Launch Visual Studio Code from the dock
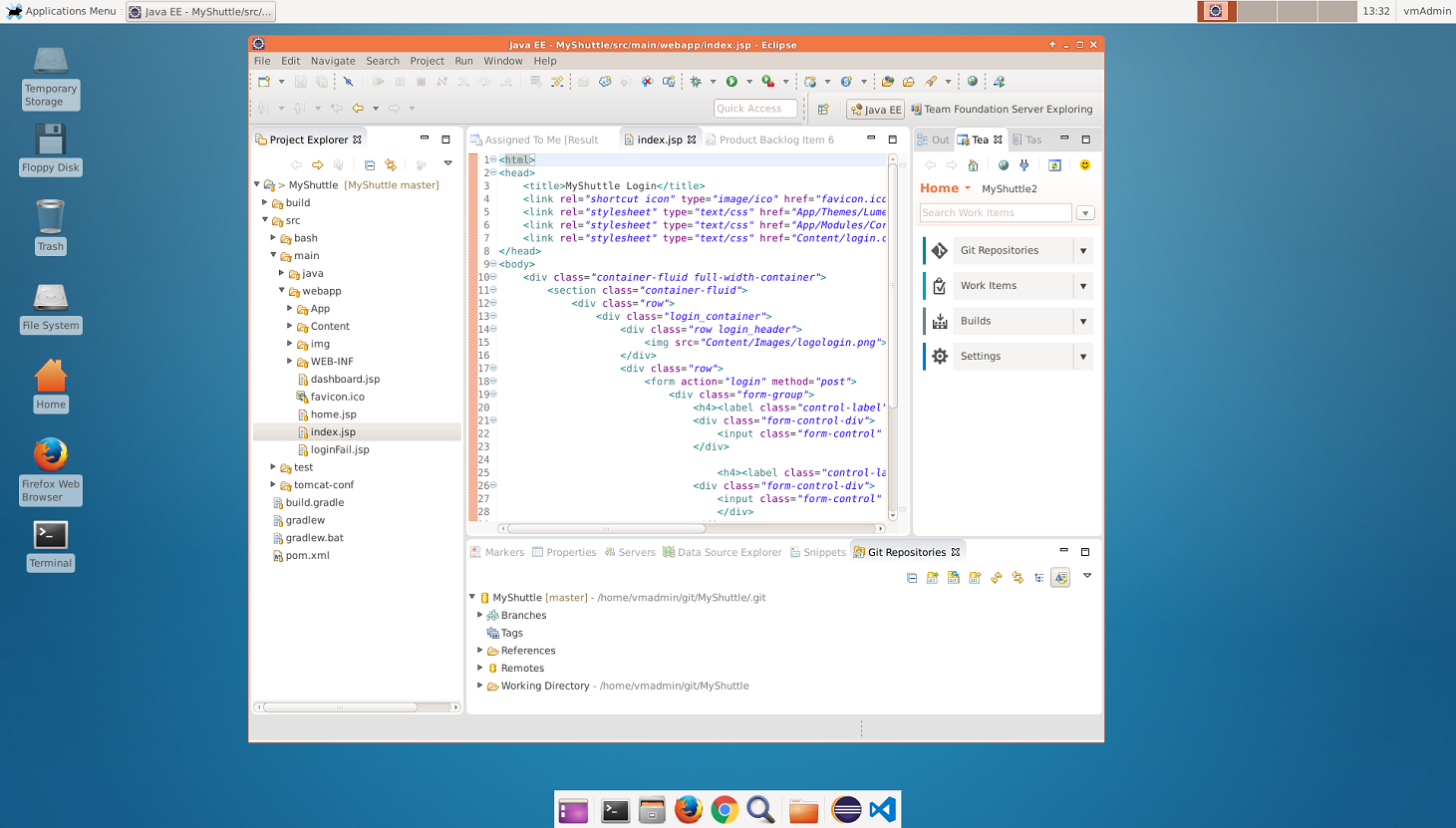Screen dimensions: 1456x828 [883, 810]
